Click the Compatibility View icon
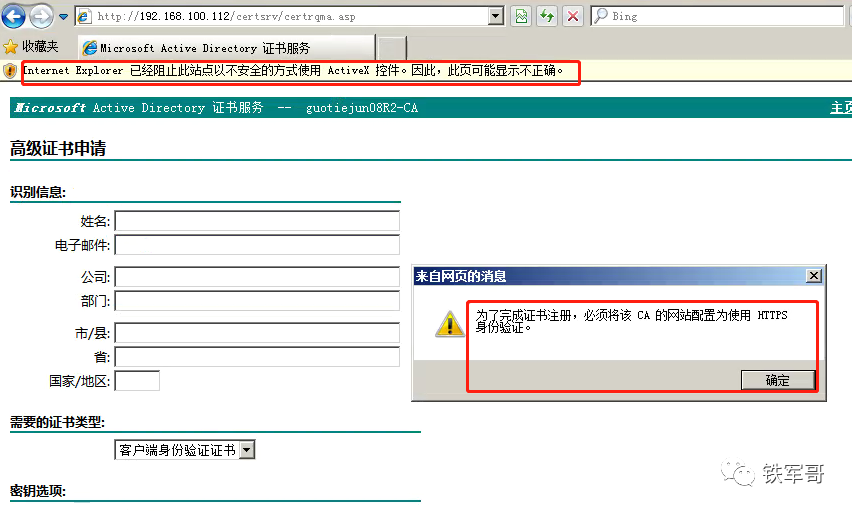 (521, 16)
